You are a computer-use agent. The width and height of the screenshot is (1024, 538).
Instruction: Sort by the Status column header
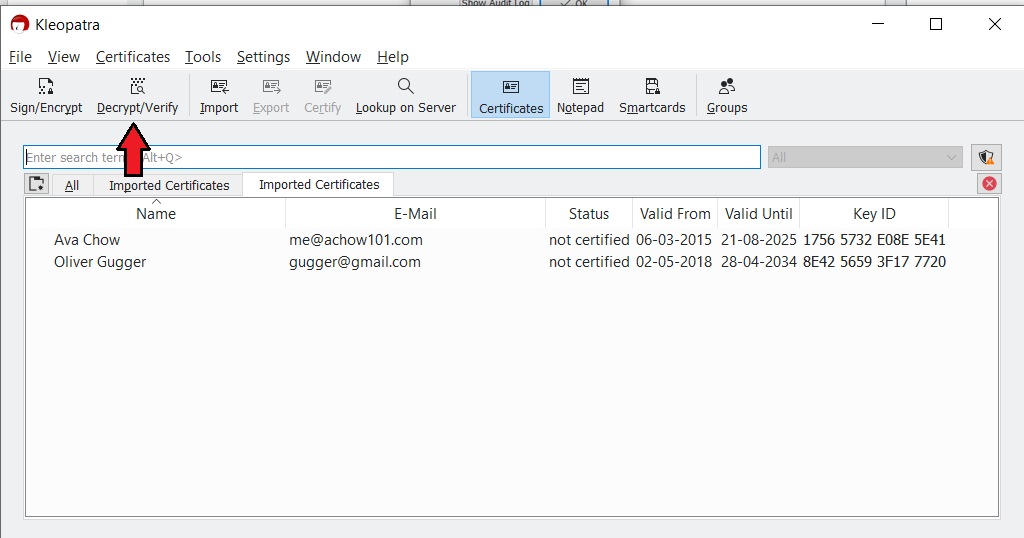click(588, 214)
